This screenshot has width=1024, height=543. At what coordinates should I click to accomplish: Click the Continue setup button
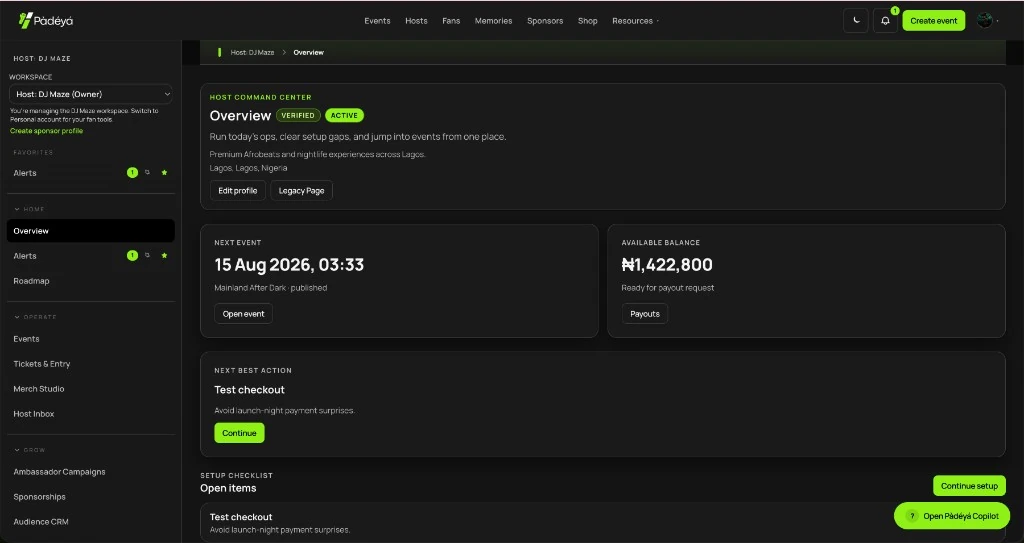[x=969, y=485]
